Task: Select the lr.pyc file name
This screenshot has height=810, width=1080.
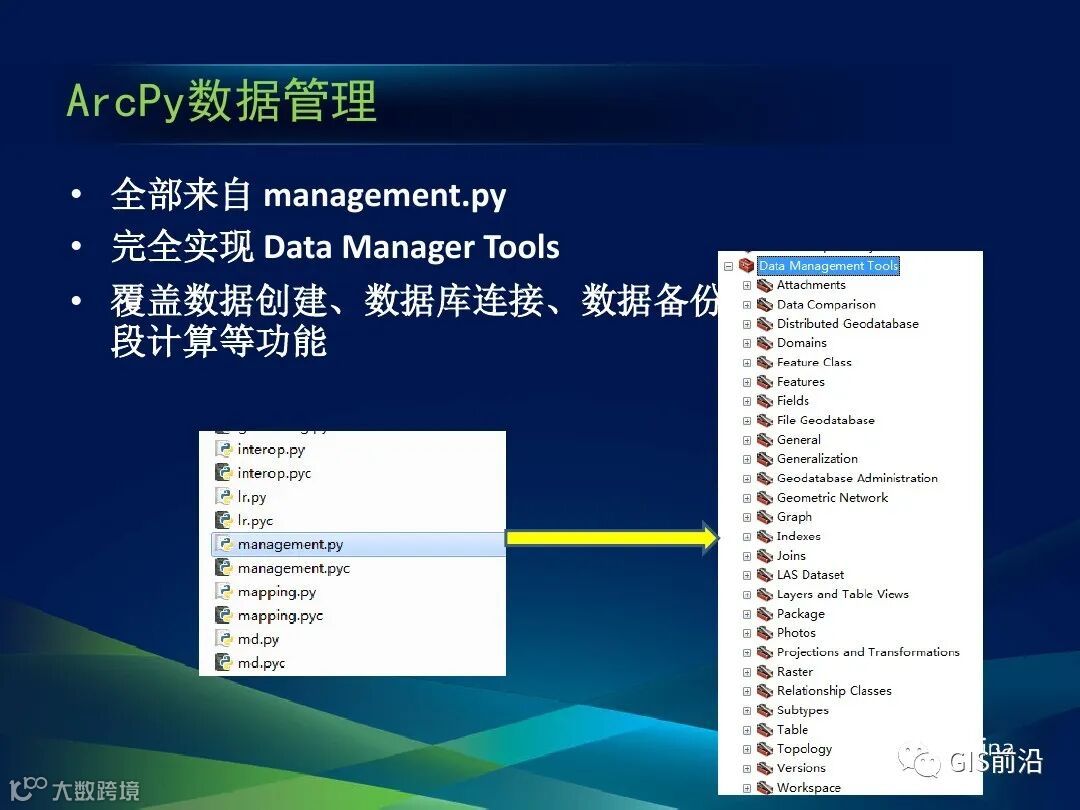Action: click(x=255, y=521)
